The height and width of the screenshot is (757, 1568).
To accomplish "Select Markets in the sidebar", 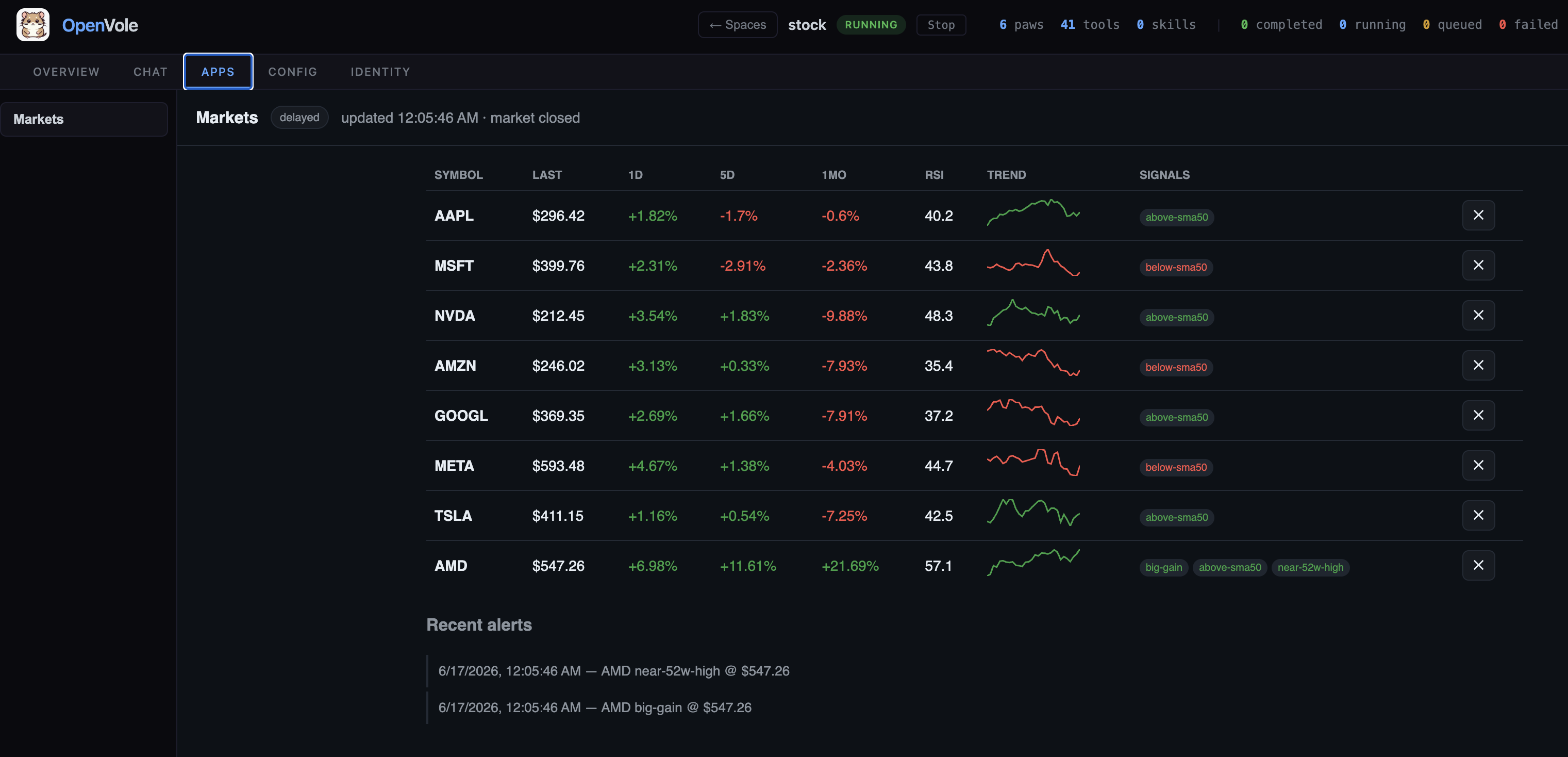I will coord(84,119).
